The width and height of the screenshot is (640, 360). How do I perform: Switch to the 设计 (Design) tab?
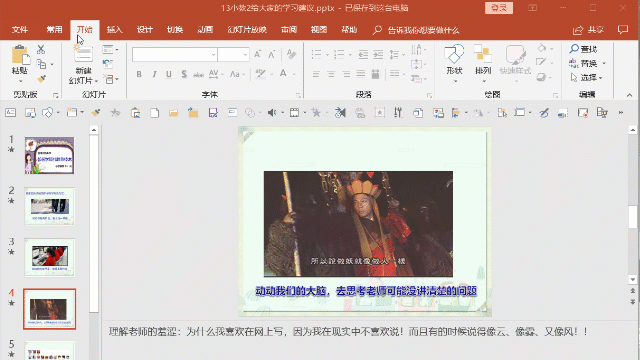144,29
